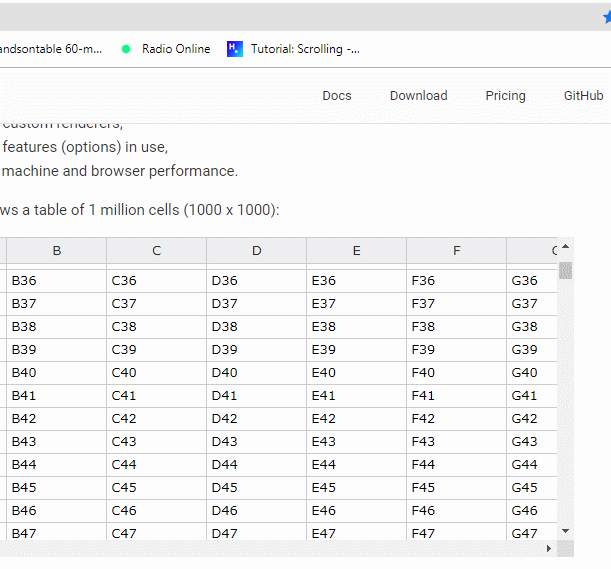Image resolution: width=611 pixels, height=569 pixels.
Task: Select column header F
Action: click(457, 251)
